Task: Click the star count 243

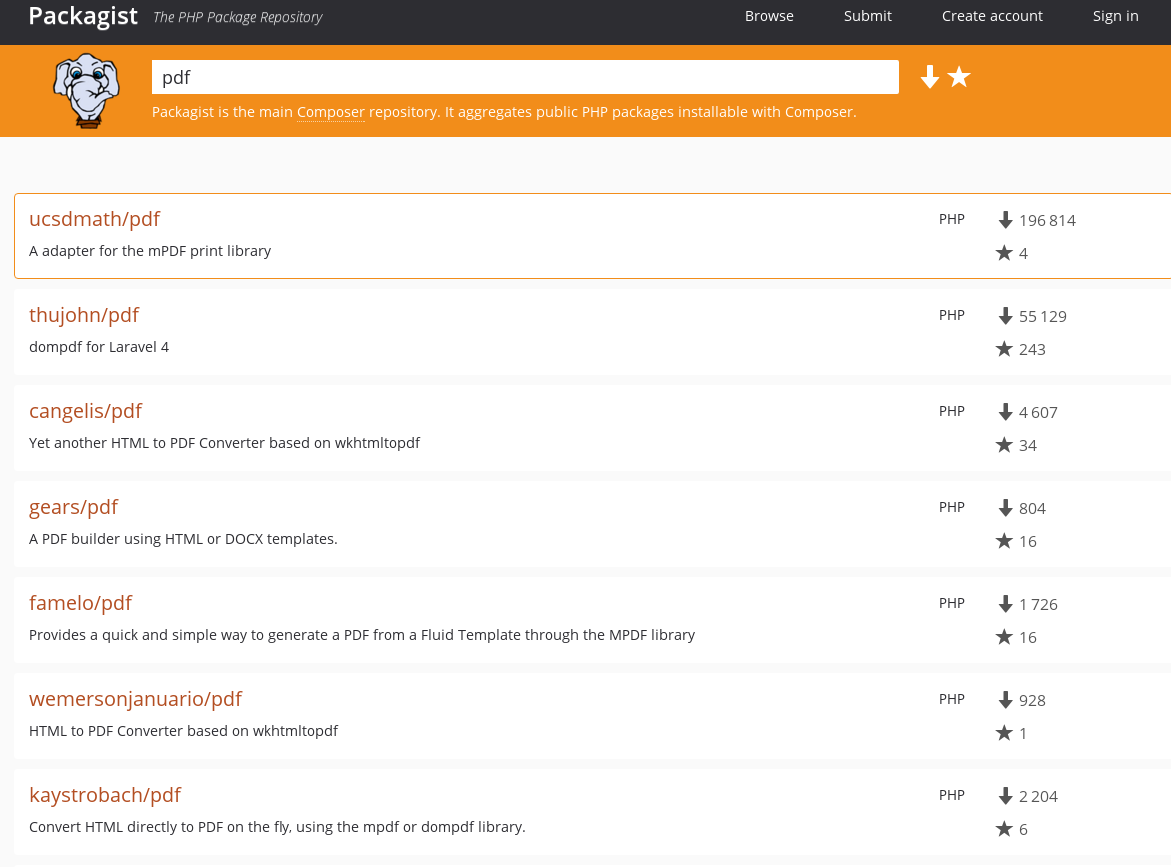Action: click(1032, 349)
